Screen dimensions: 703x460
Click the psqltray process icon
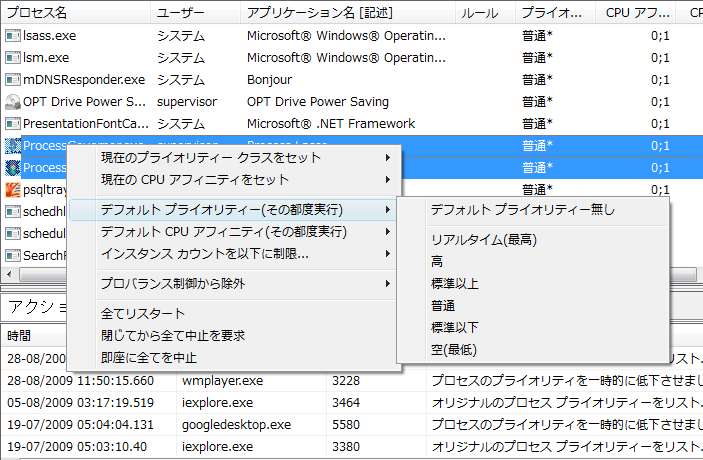pos(13,190)
